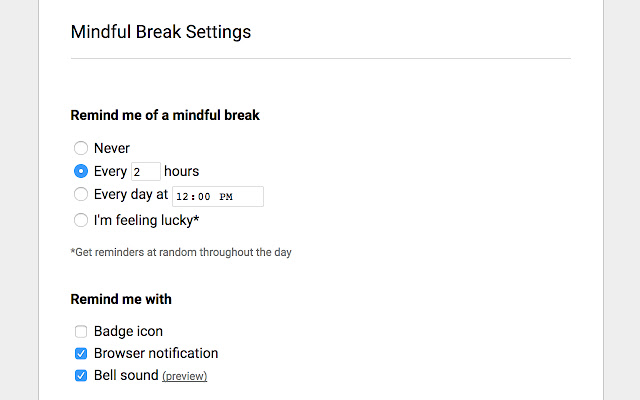Viewport: 640px width, 400px height.
Task: Click the Bell sound label text
Action: tap(126, 376)
